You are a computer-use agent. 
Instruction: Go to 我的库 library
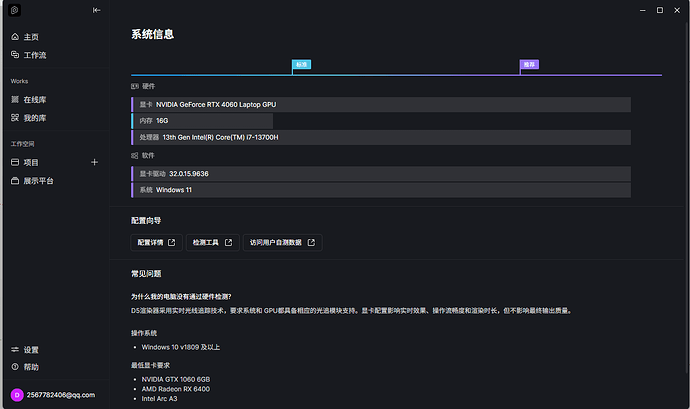tap(29, 118)
